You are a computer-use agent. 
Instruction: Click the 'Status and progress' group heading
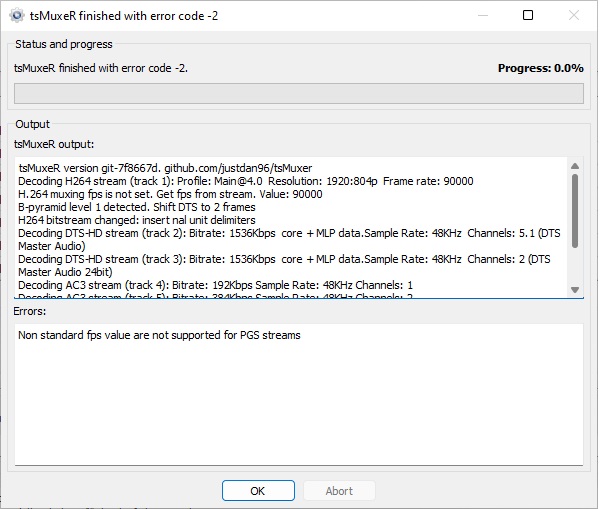64,44
